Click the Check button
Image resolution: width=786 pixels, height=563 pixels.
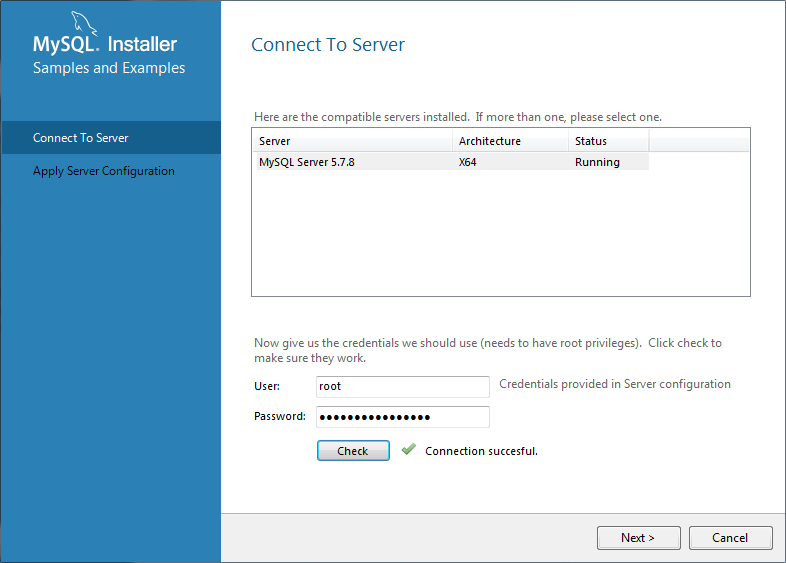[x=353, y=450]
